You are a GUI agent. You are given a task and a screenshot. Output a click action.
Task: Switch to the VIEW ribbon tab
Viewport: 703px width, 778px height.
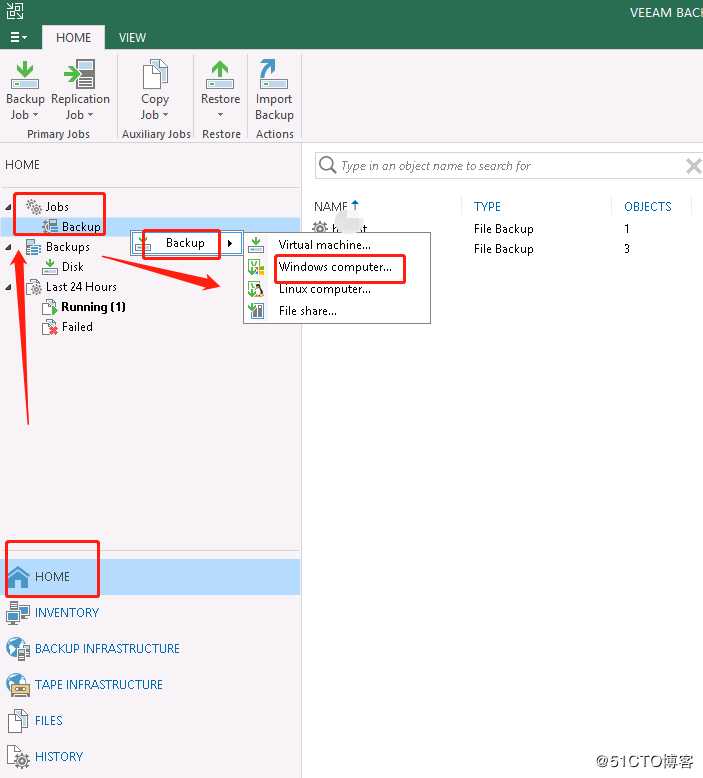132,38
